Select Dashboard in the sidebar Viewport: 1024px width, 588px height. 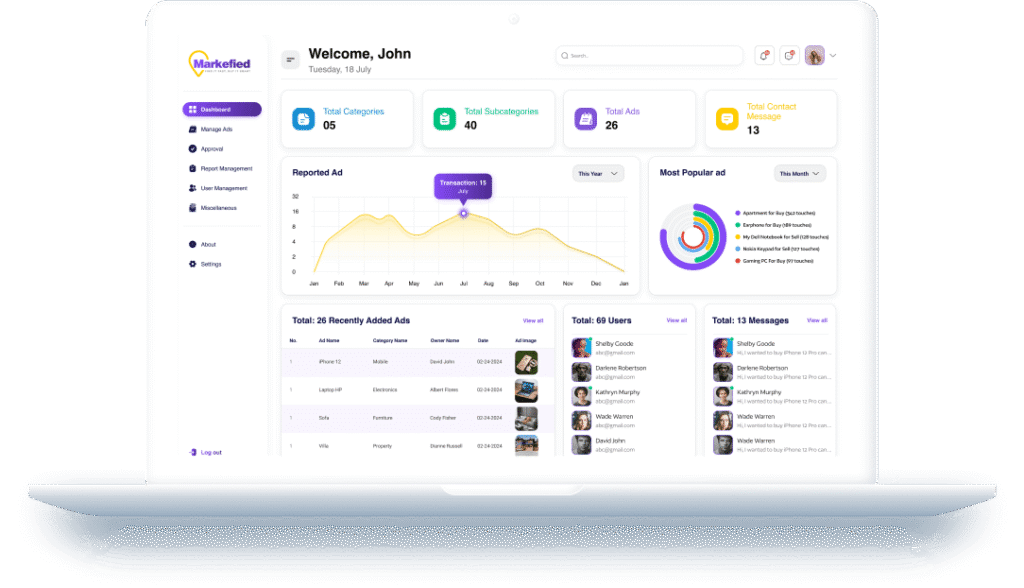(222, 109)
